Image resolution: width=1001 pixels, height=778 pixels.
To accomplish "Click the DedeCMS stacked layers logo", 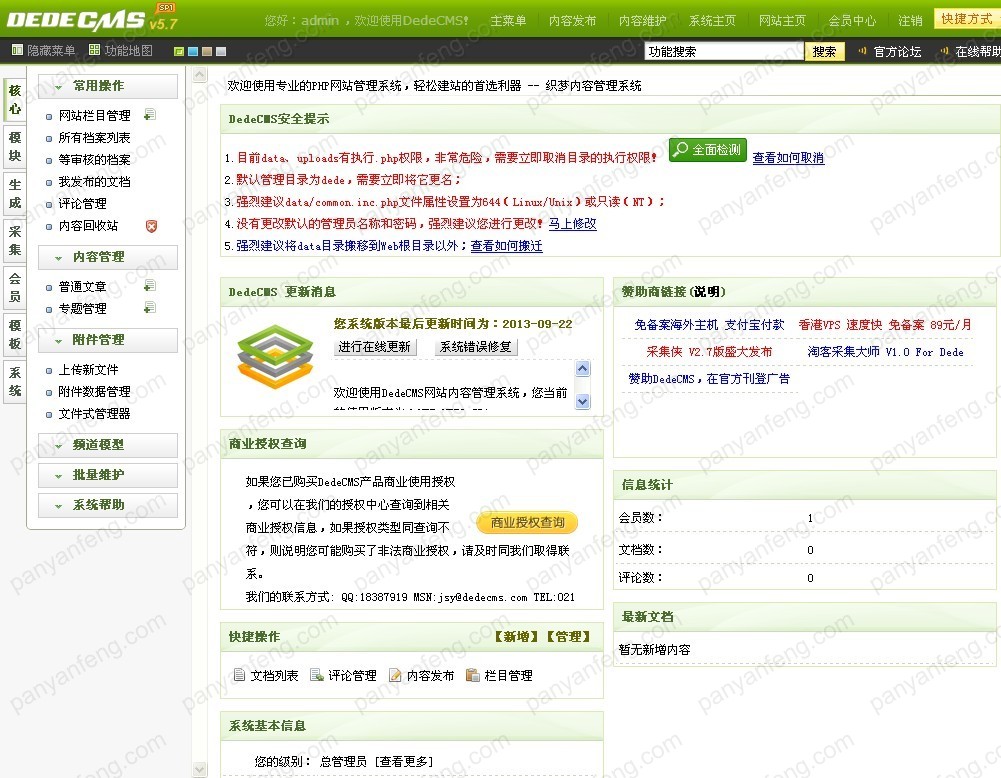I will (x=275, y=356).
